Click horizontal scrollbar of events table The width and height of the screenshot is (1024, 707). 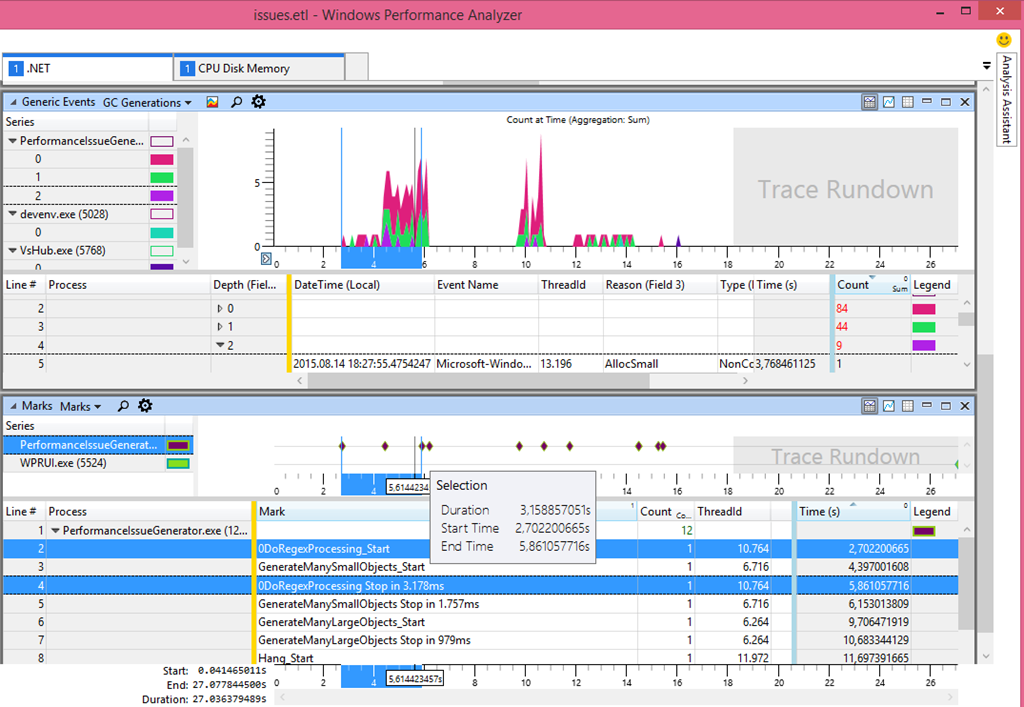point(479,381)
